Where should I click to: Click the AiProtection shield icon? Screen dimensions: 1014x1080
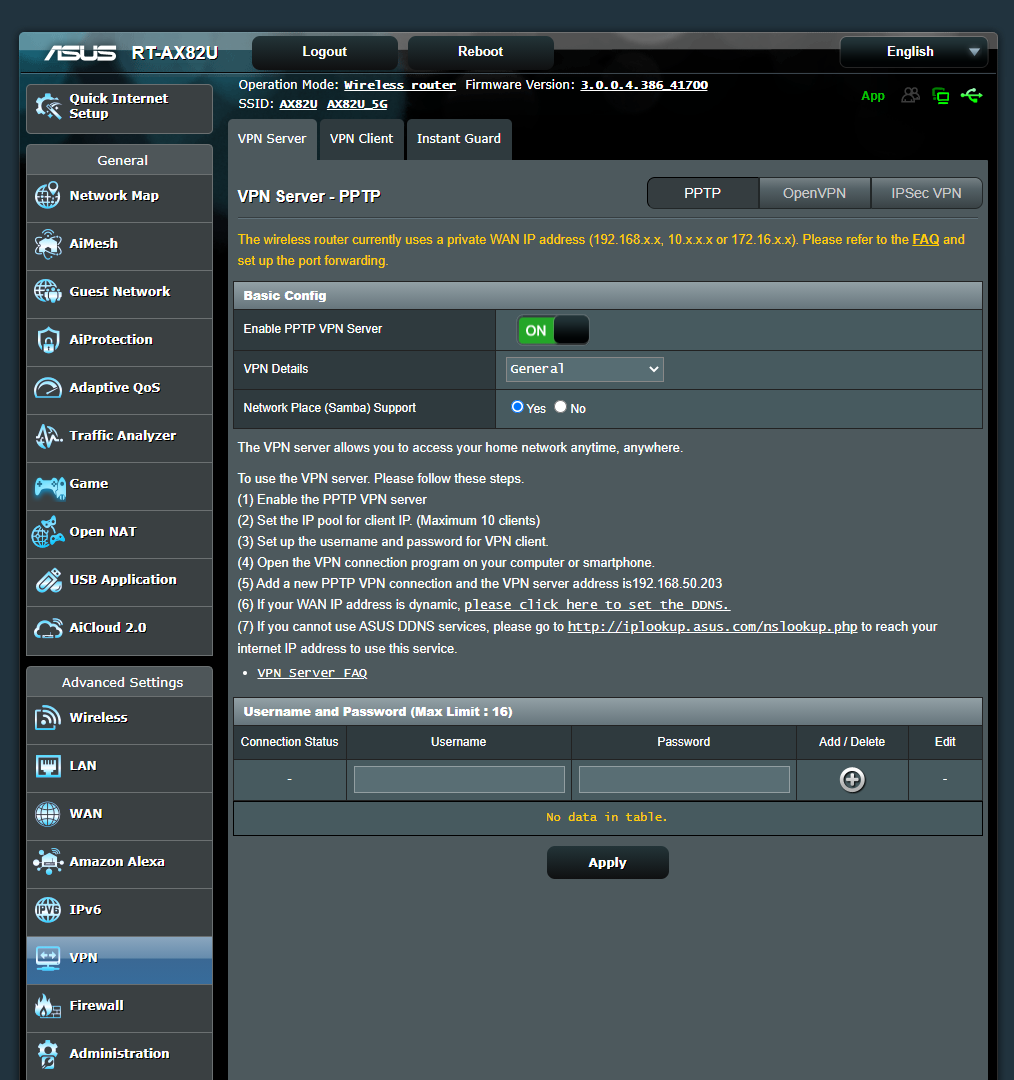[x=48, y=340]
